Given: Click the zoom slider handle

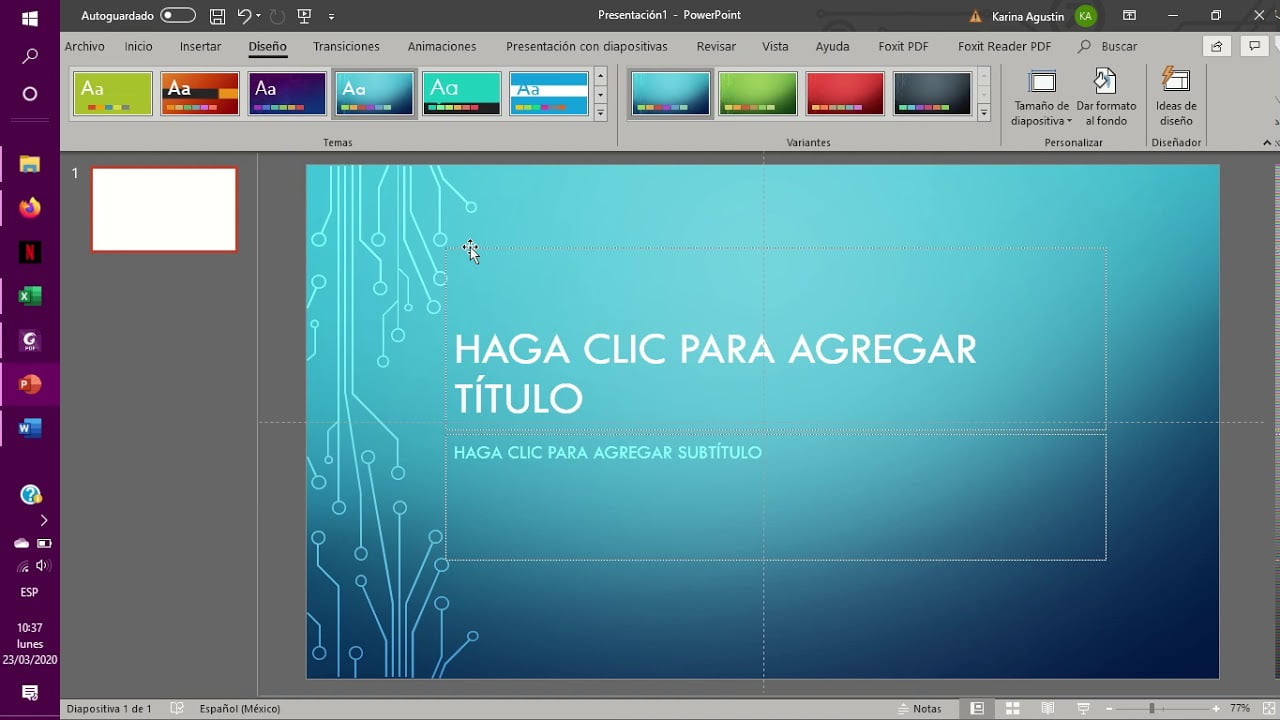Looking at the screenshot, I should pos(1152,708).
